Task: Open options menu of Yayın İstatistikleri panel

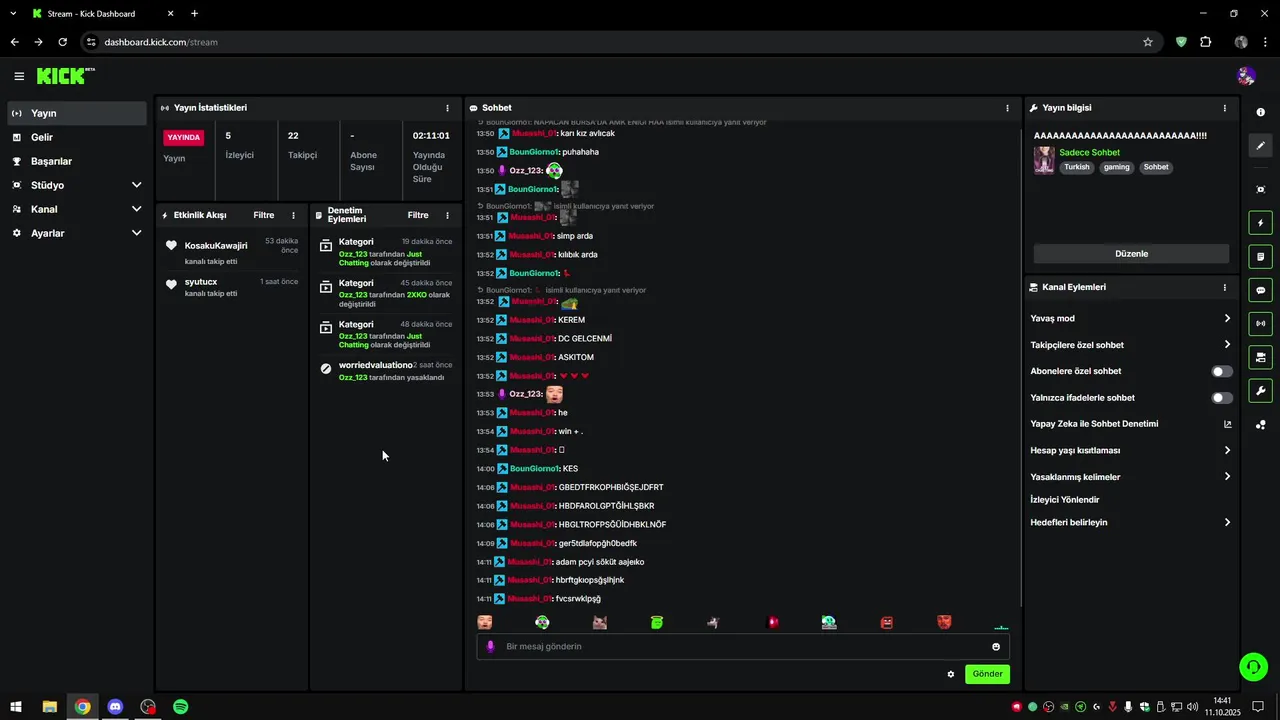Action: [x=447, y=108]
